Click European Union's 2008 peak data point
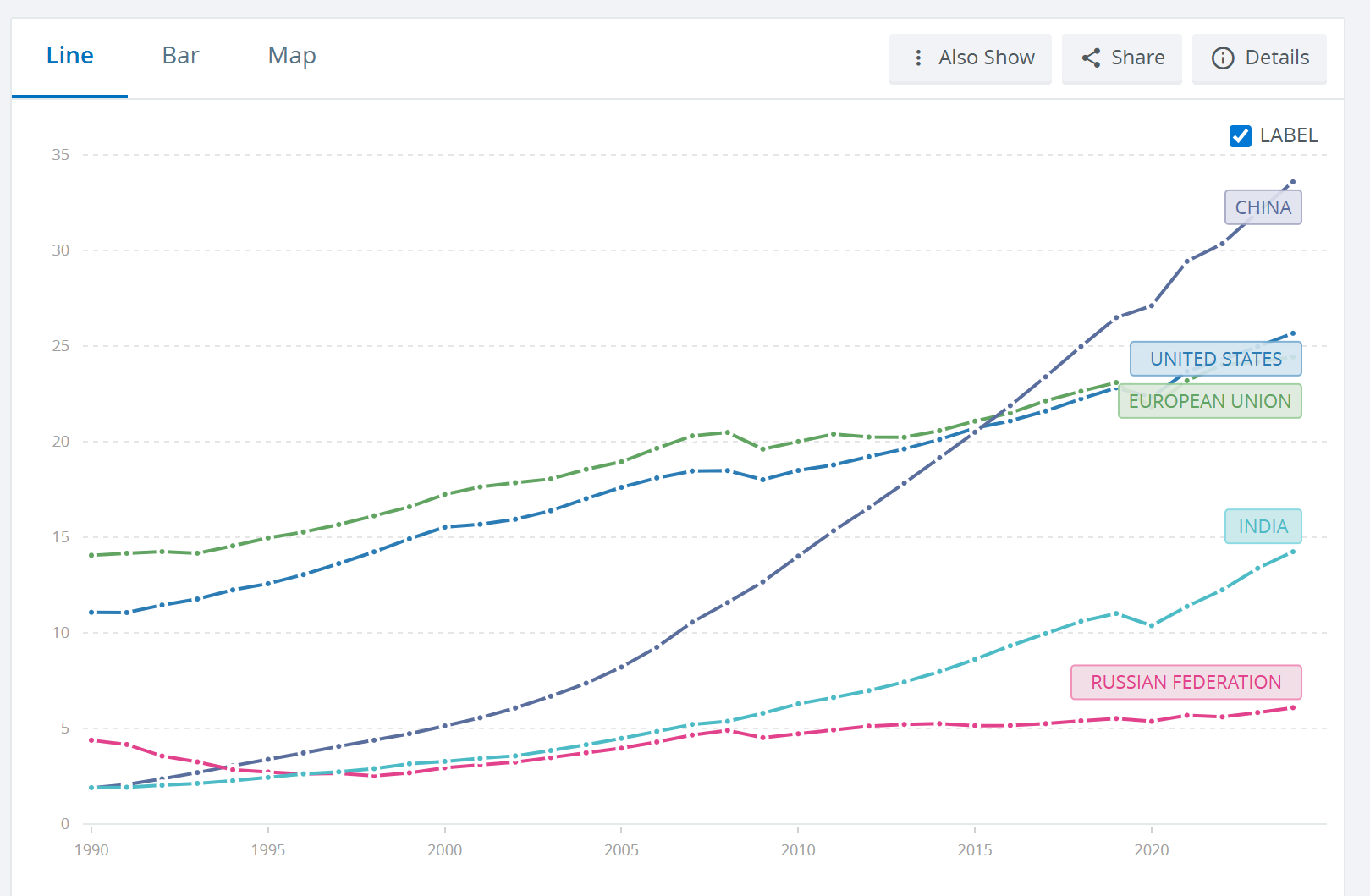 pyautogui.click(x=727, y=432)
